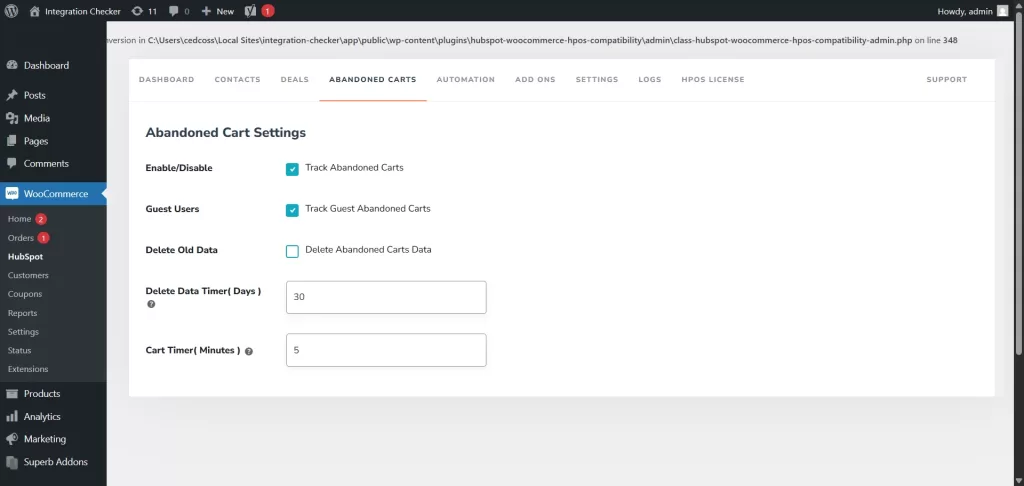1024x486 pixels.
Task: Click the Integration Checker site name
Action: [83, 11]
